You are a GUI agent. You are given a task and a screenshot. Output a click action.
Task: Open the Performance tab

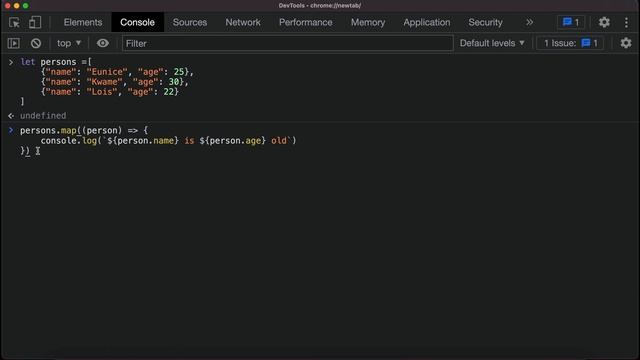(306, 22)
